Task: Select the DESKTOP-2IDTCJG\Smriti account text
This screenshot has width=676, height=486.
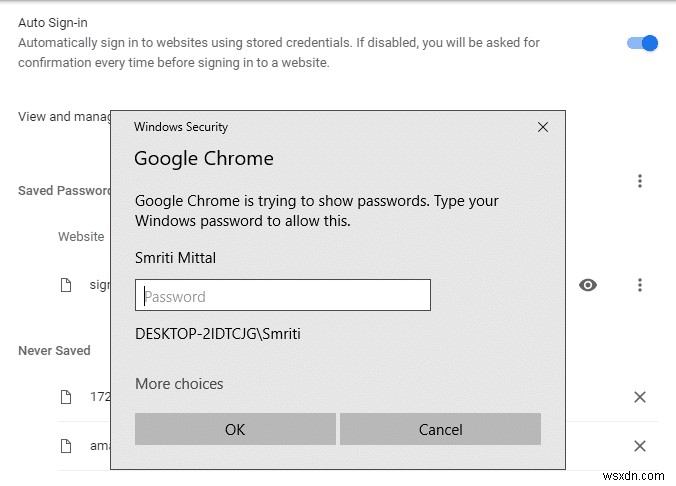Action: tap(218, 334)
